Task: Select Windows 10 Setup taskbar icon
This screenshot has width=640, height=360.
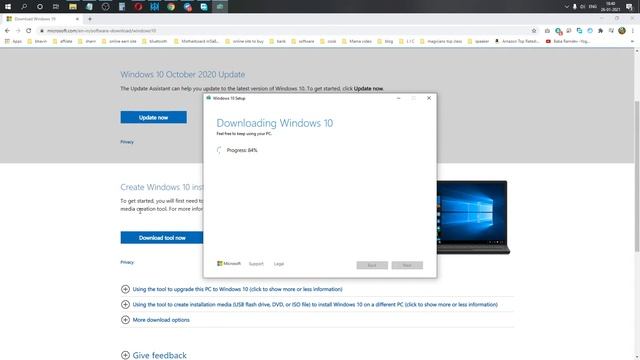Action: [x=220, y=7]
